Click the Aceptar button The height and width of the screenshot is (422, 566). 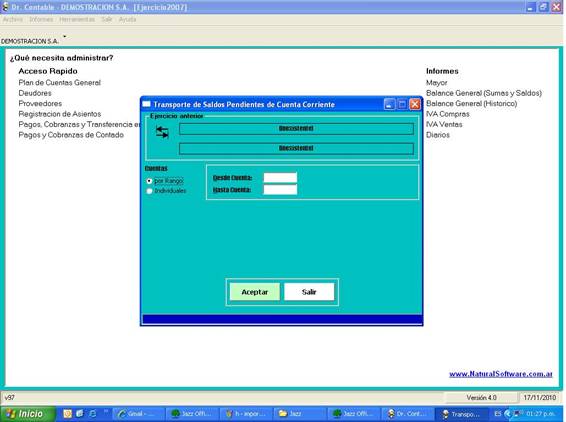click(x=255, y=292)
